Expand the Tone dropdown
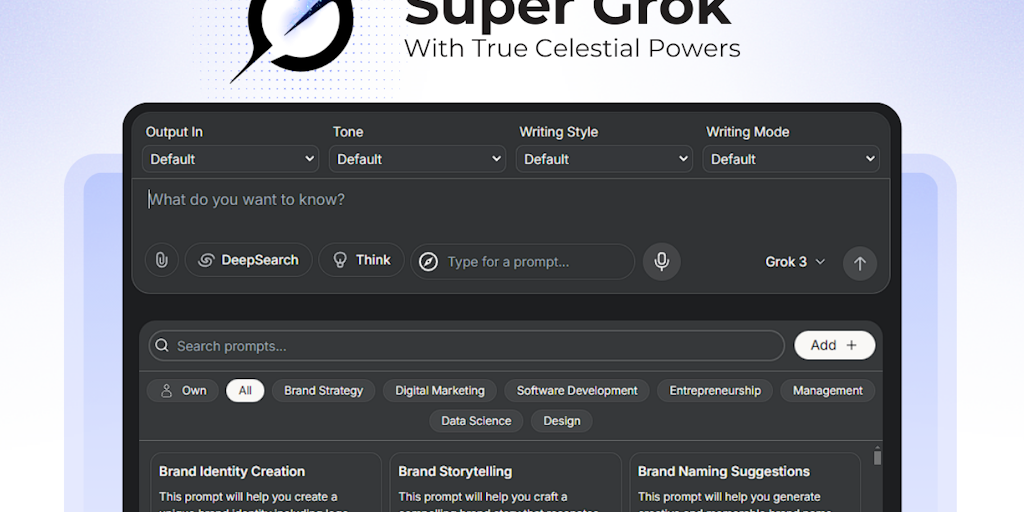This screenshot has width=1024, height=512. 418,159
